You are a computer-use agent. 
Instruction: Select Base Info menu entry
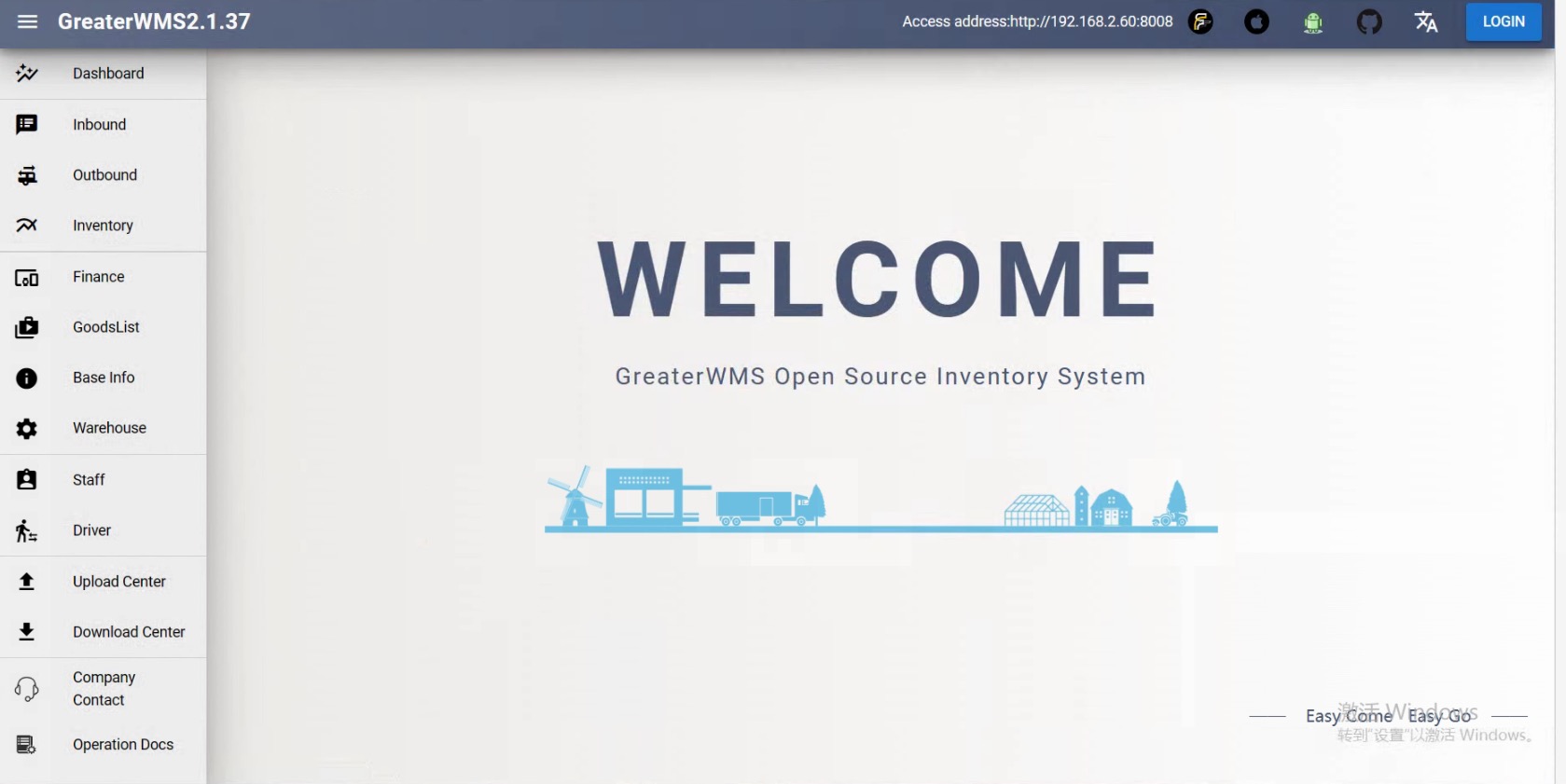(104, 378)
